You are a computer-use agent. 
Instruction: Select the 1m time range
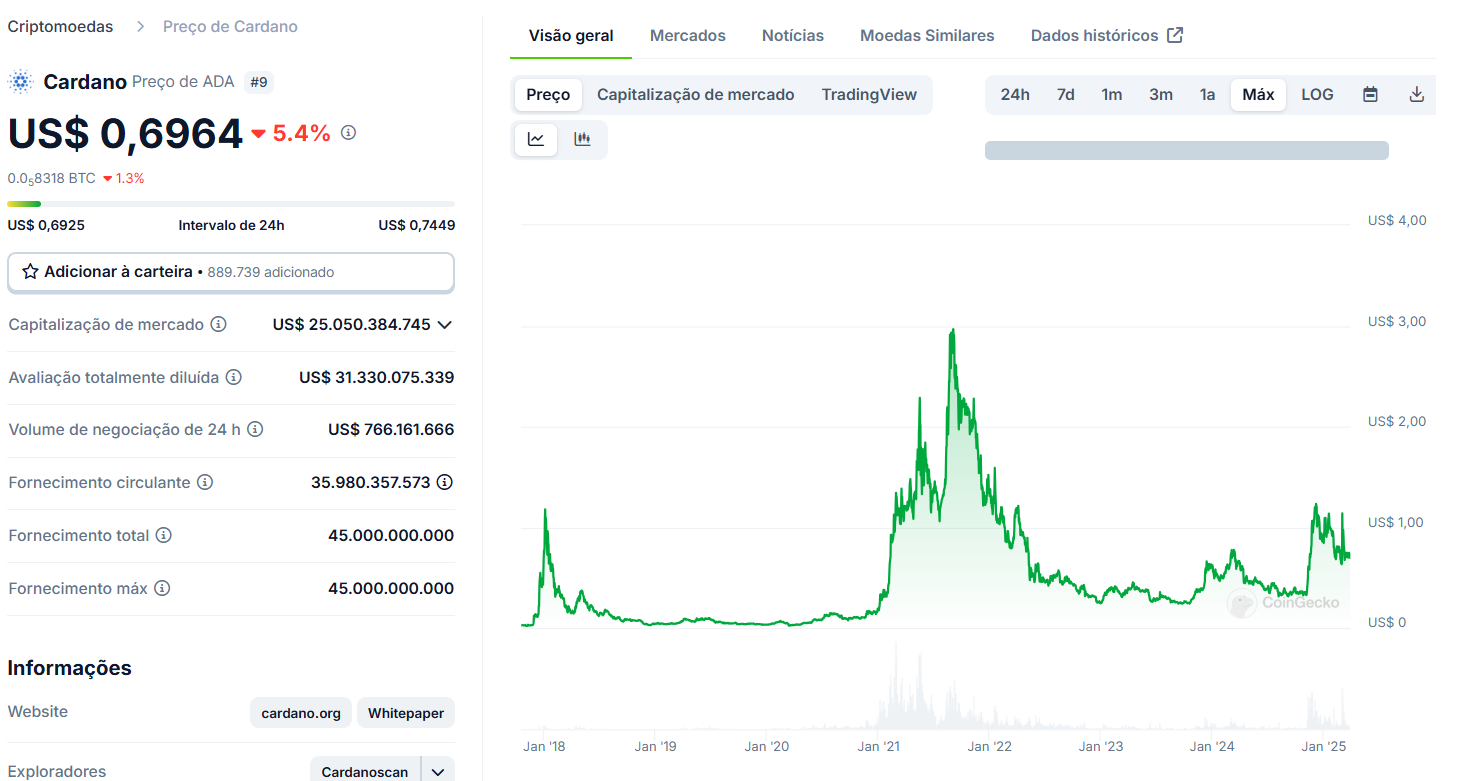[x=1112, y=94]
